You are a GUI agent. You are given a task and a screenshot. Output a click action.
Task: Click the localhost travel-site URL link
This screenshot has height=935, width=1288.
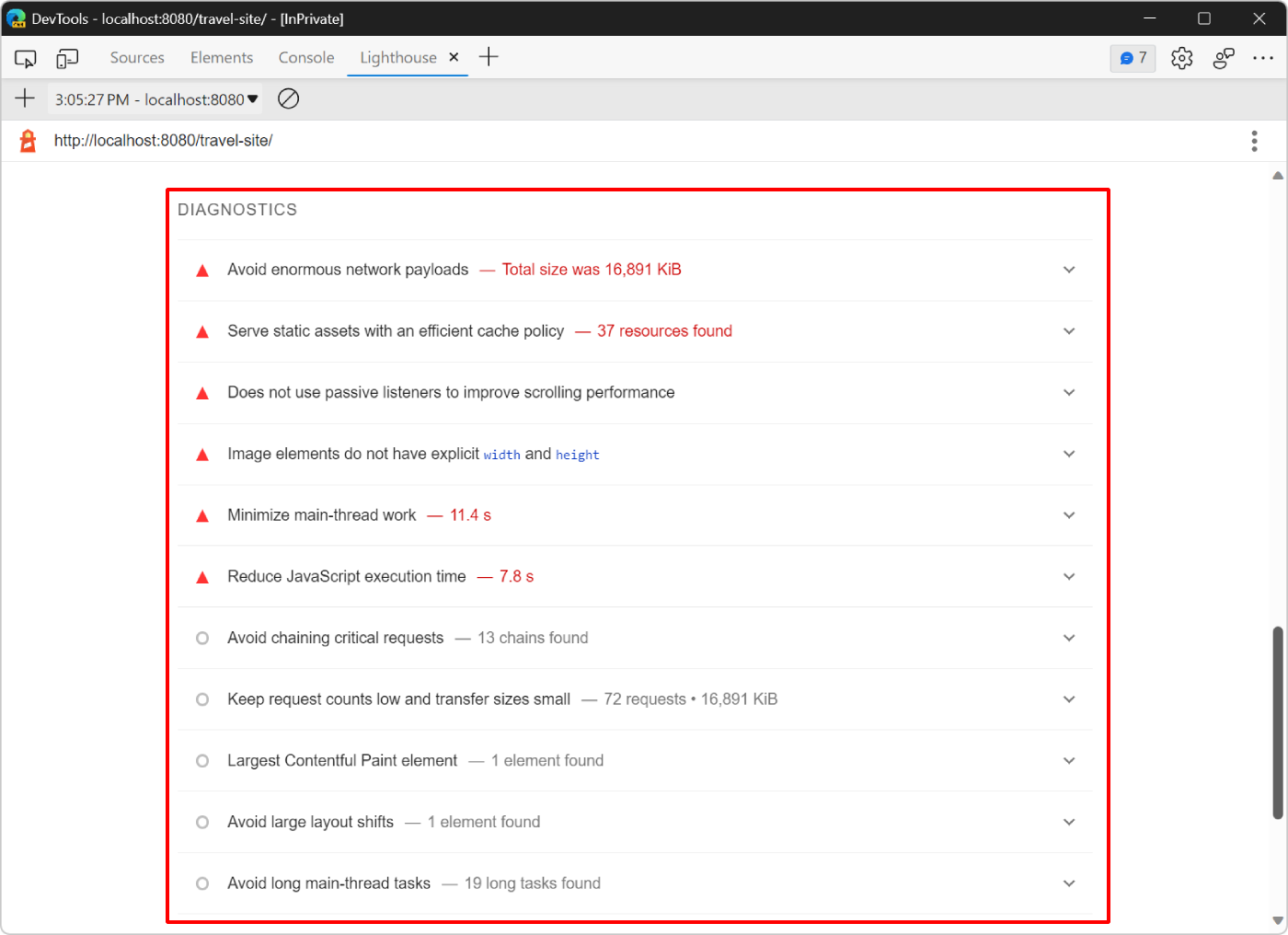click(x=163, y=141)
